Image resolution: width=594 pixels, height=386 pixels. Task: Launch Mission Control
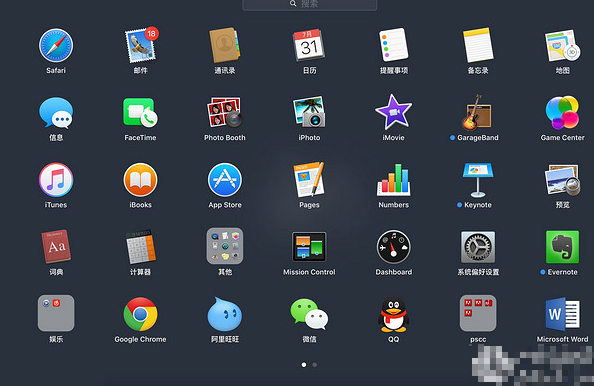(x=309, y=247)
